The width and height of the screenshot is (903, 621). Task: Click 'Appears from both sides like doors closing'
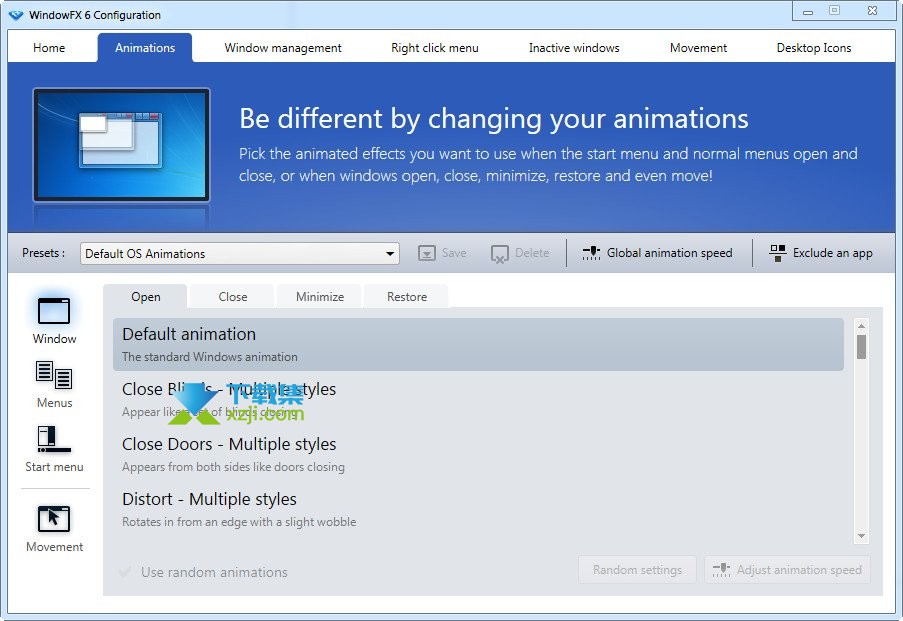pos(233,467)
